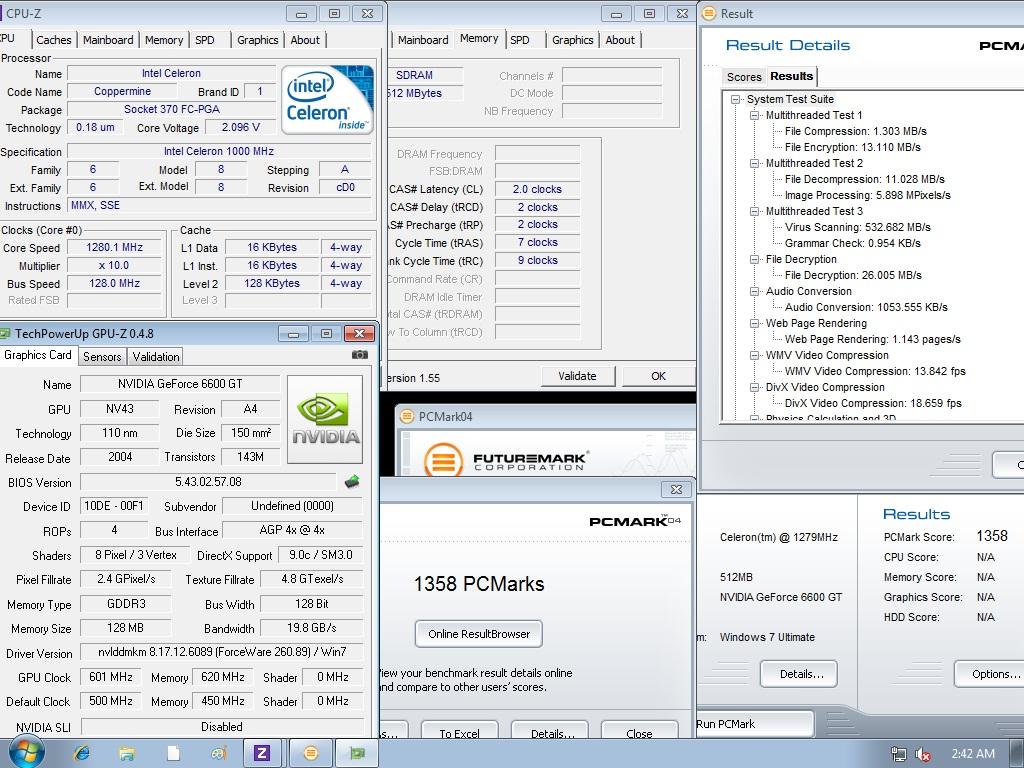Click the NVIDIA logo in GPU-Z

pyautogui.click(x=325, y=419)
